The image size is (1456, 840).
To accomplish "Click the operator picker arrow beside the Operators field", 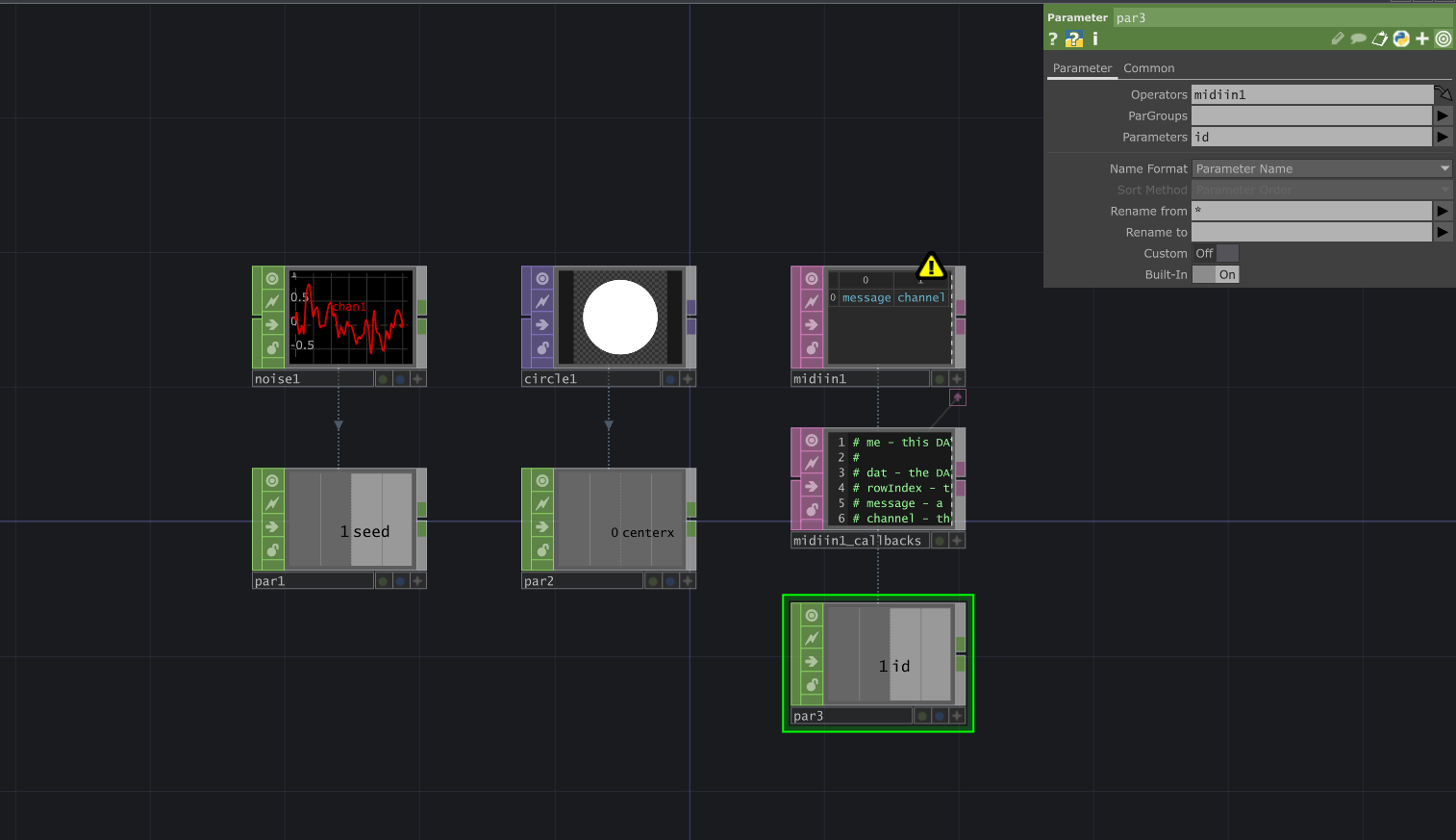I will (1443, 93).
